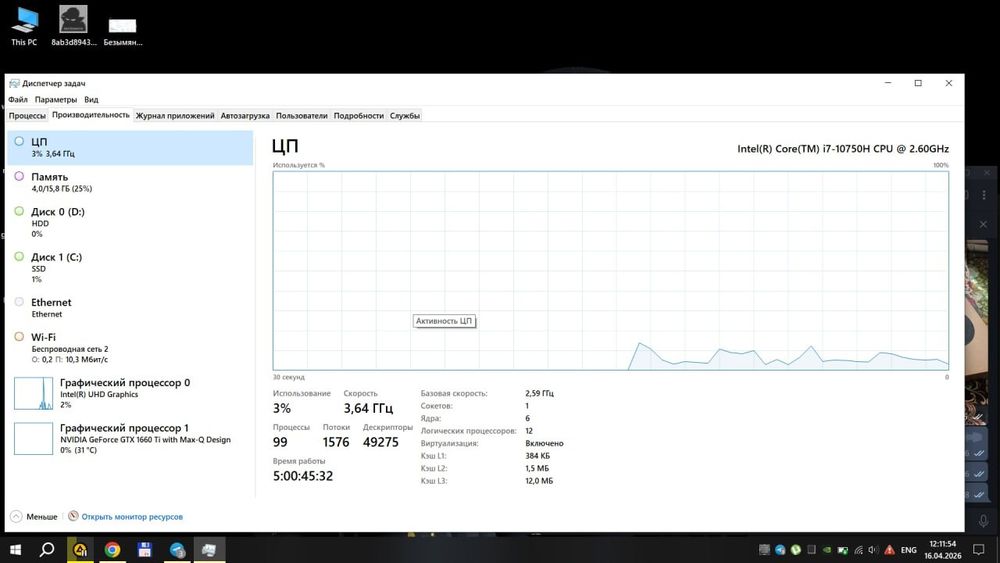Click the volume speaker tray icon
This screenshot has width=1000, height=563.
point(874,550)
